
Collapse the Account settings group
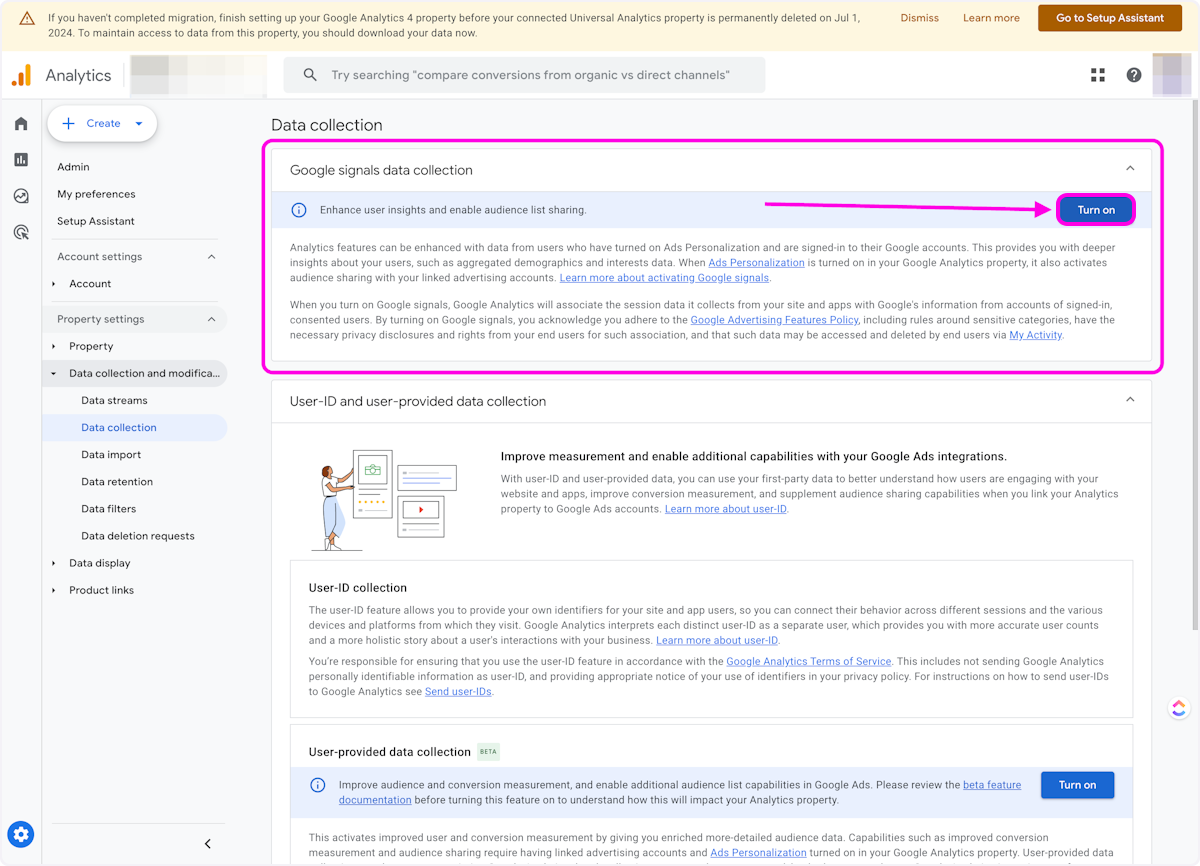pos(211,257)
